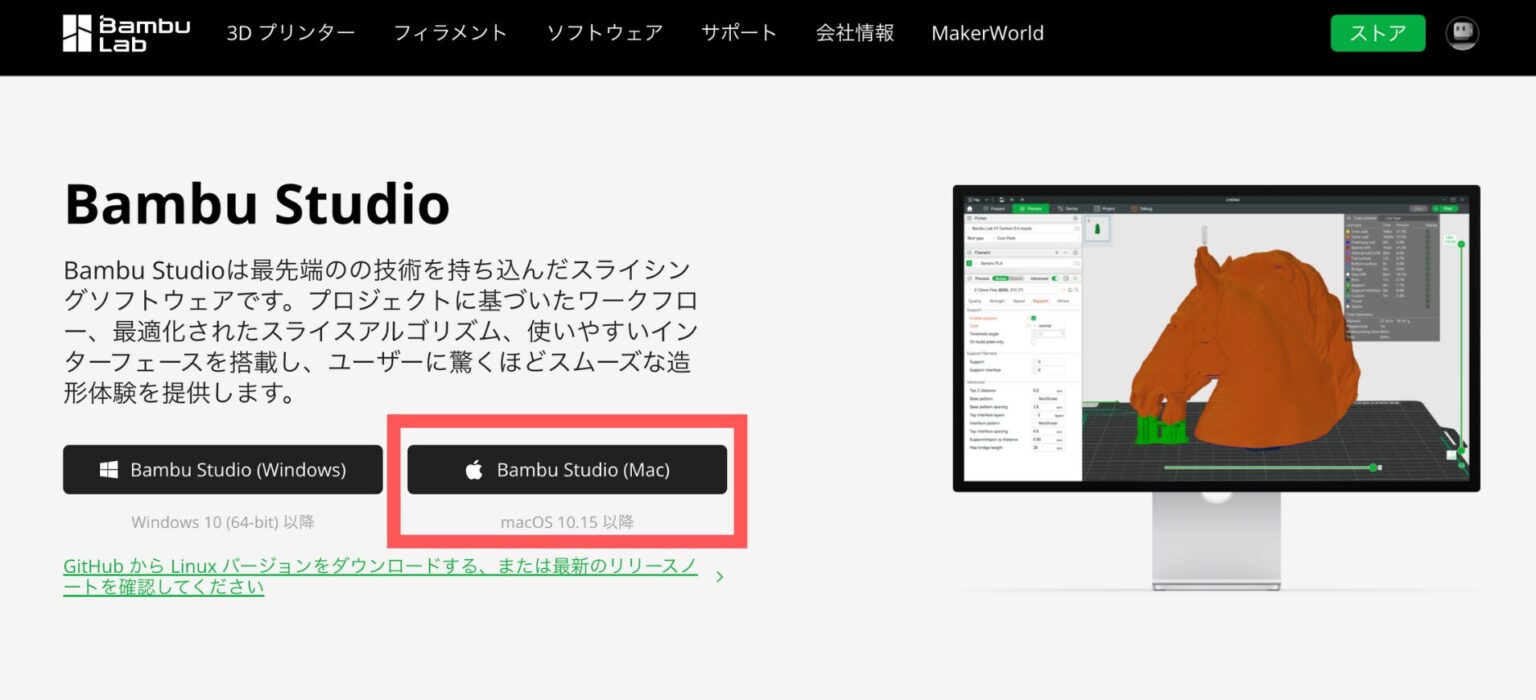
Task: Download Bambu Studio for Mac
Action: [x=567, y=469]
